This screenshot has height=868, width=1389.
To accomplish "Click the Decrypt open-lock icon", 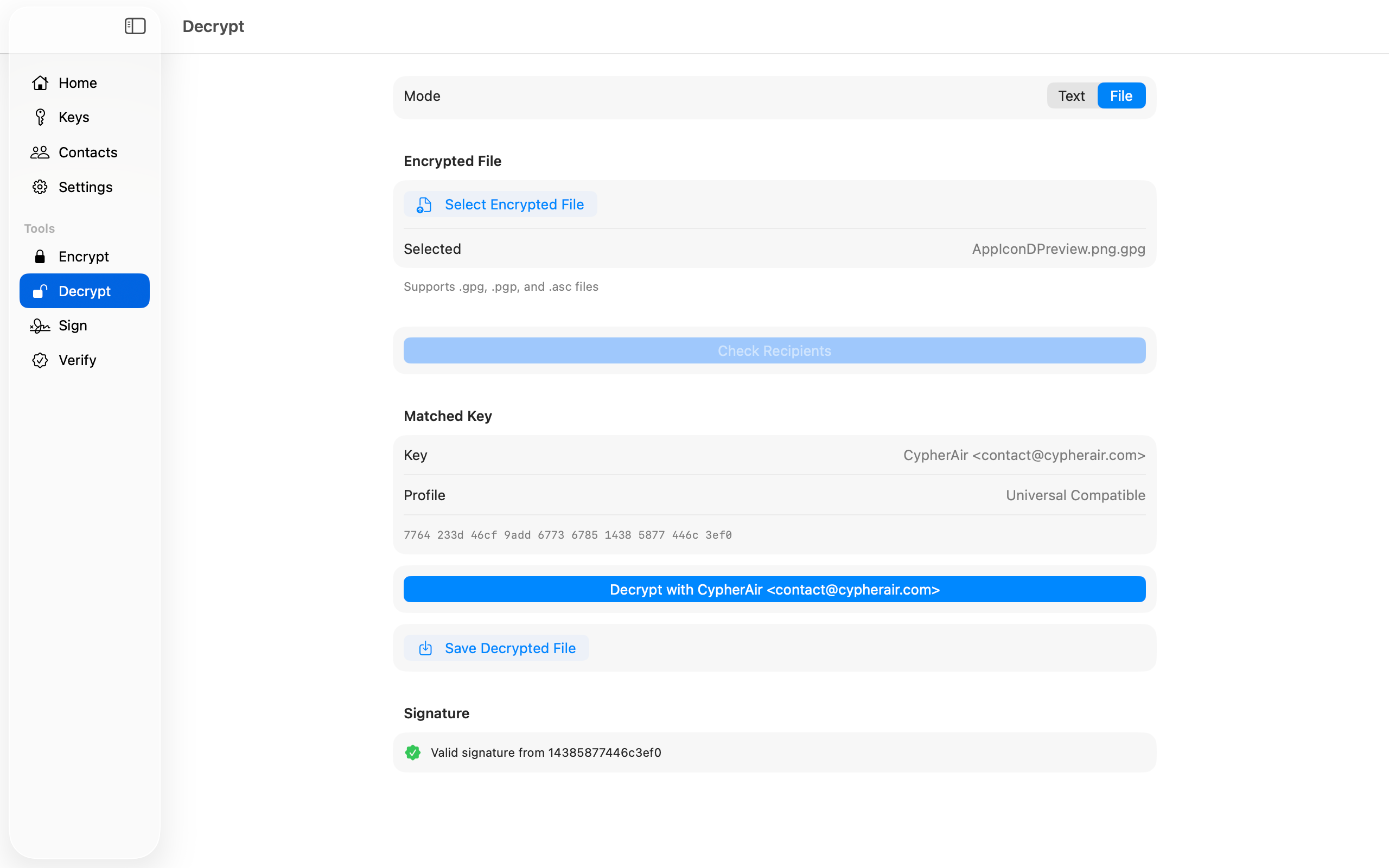I will [x=40, y=291].
